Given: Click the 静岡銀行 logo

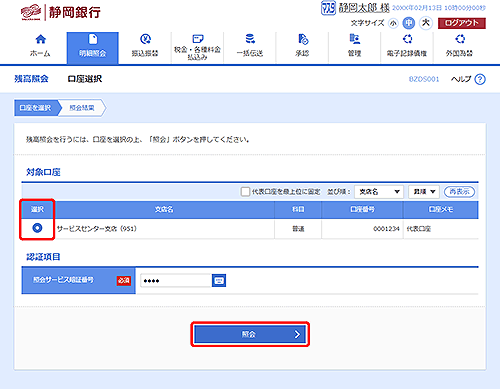Looking at the screenshot, I should click(x=61, y=13).
